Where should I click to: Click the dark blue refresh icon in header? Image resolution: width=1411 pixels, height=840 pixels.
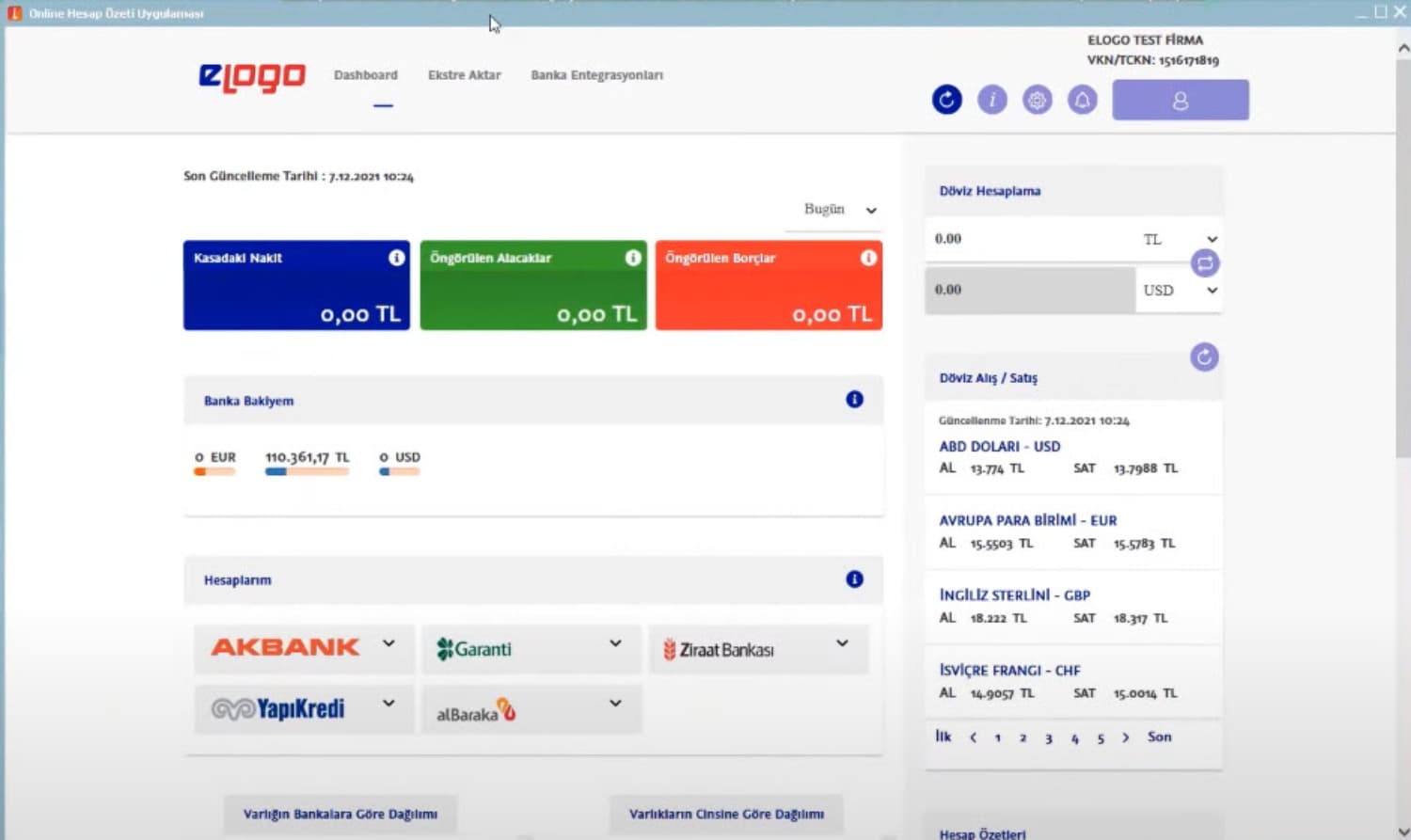(x=946, y=100)
